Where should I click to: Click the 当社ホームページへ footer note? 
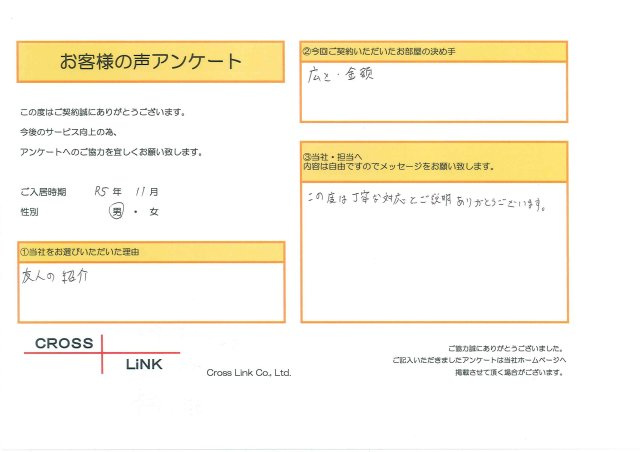[x=479, y=360]
